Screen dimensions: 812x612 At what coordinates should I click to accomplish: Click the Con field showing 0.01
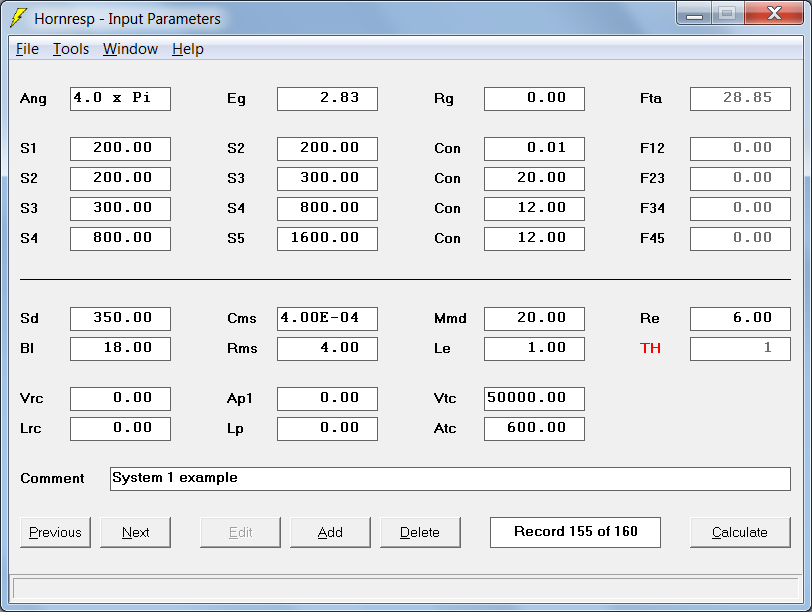click(x=534, y=149)
